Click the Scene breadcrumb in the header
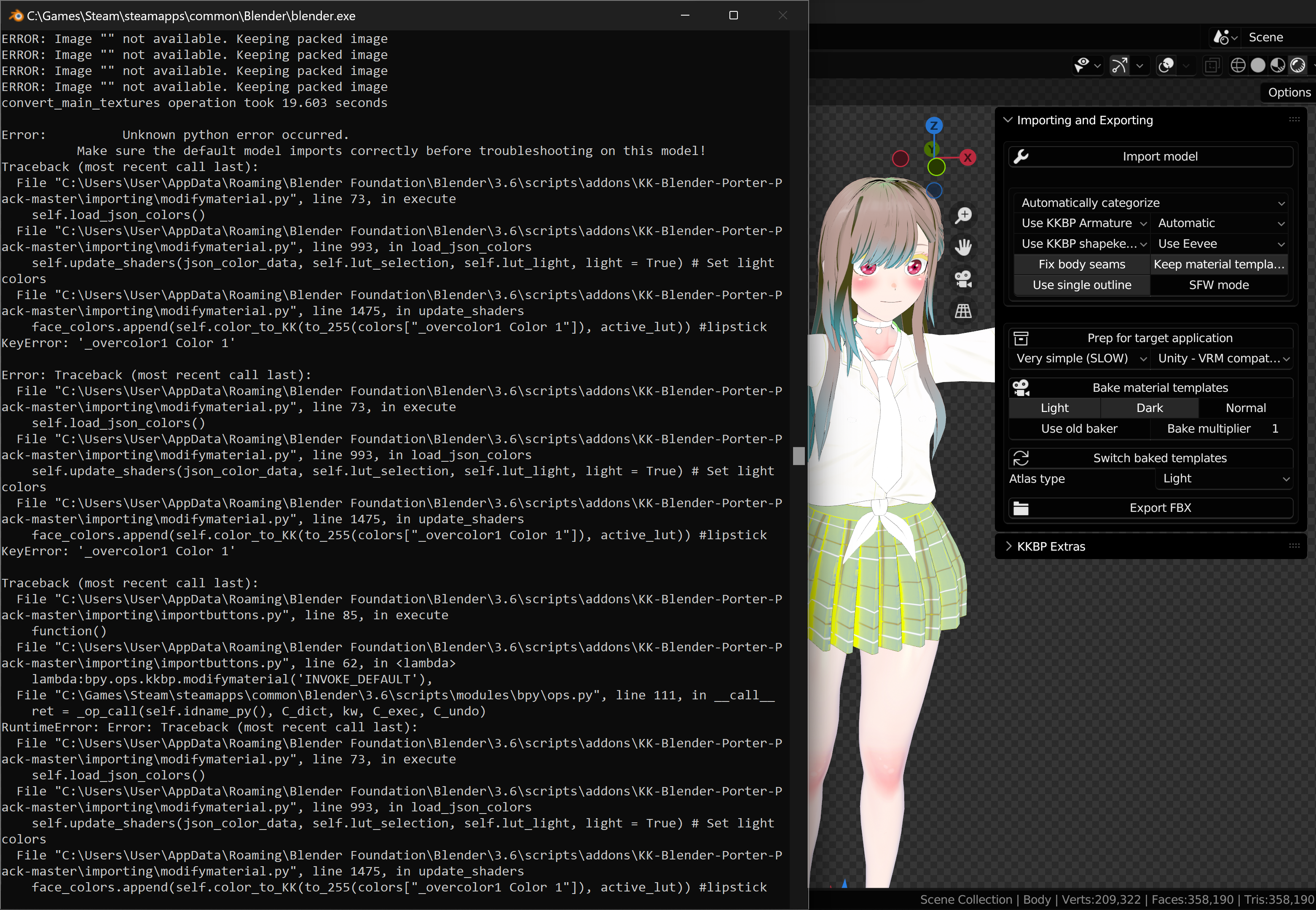1316x910 pixels. coord(1266,37)
